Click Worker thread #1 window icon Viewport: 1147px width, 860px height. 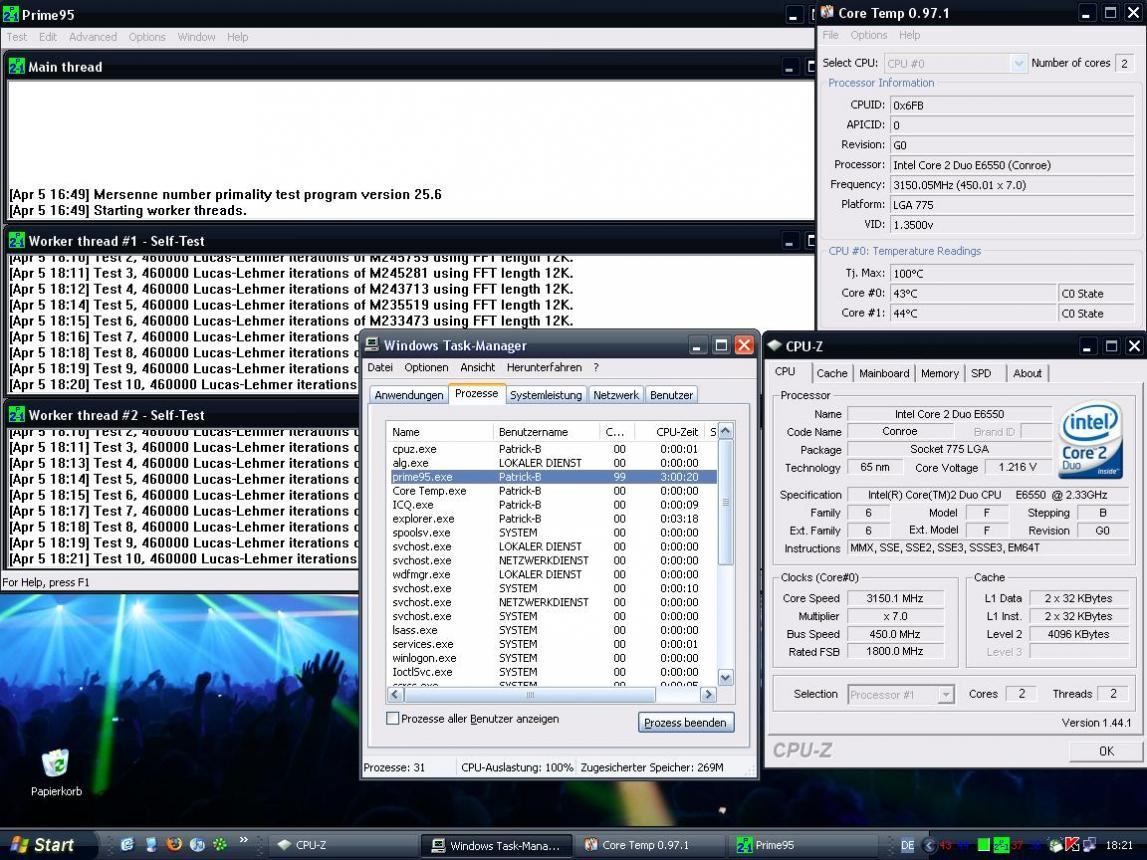[16, 241]
